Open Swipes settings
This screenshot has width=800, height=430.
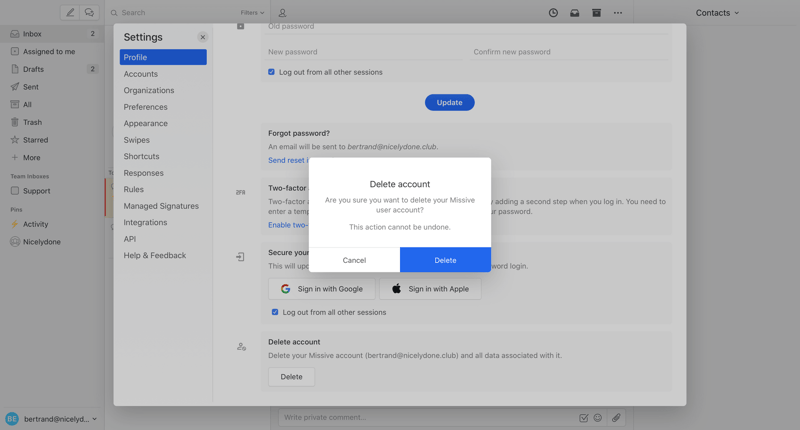163,140
